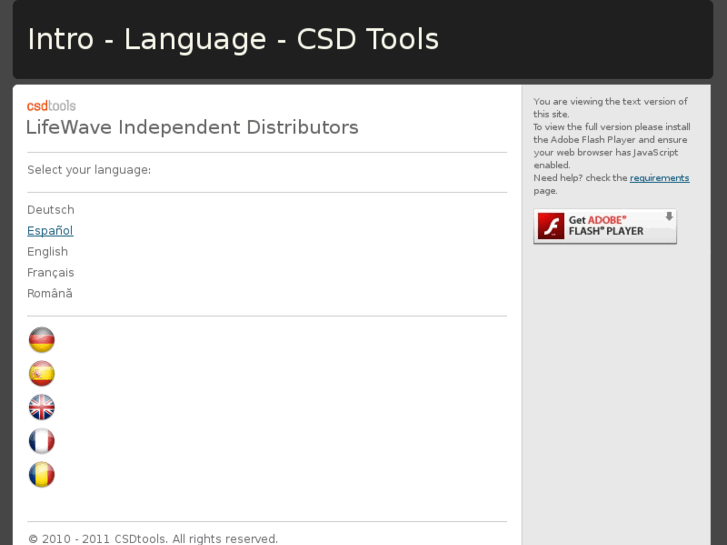
Task: Select English language link
Action: (x=47, y=251)
